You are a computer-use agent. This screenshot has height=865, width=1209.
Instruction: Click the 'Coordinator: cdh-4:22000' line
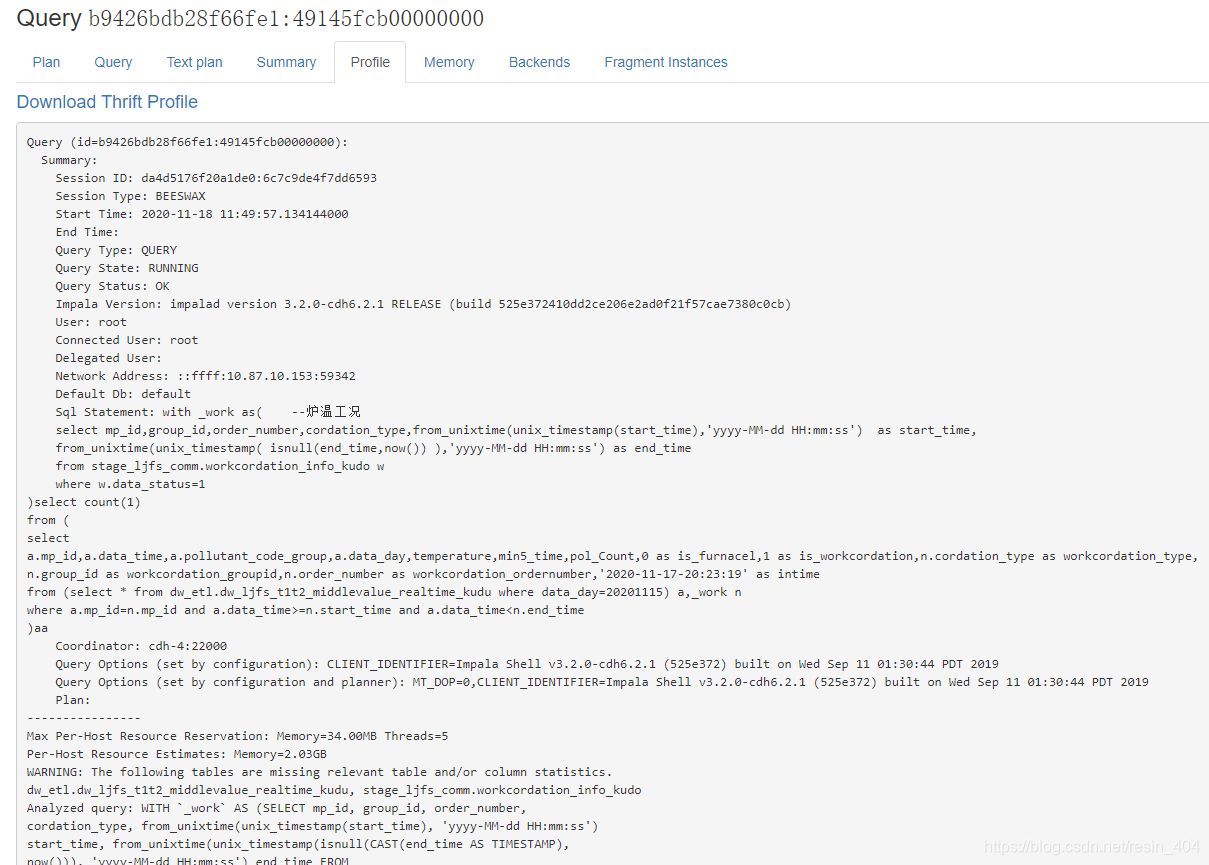pos(141,646)
